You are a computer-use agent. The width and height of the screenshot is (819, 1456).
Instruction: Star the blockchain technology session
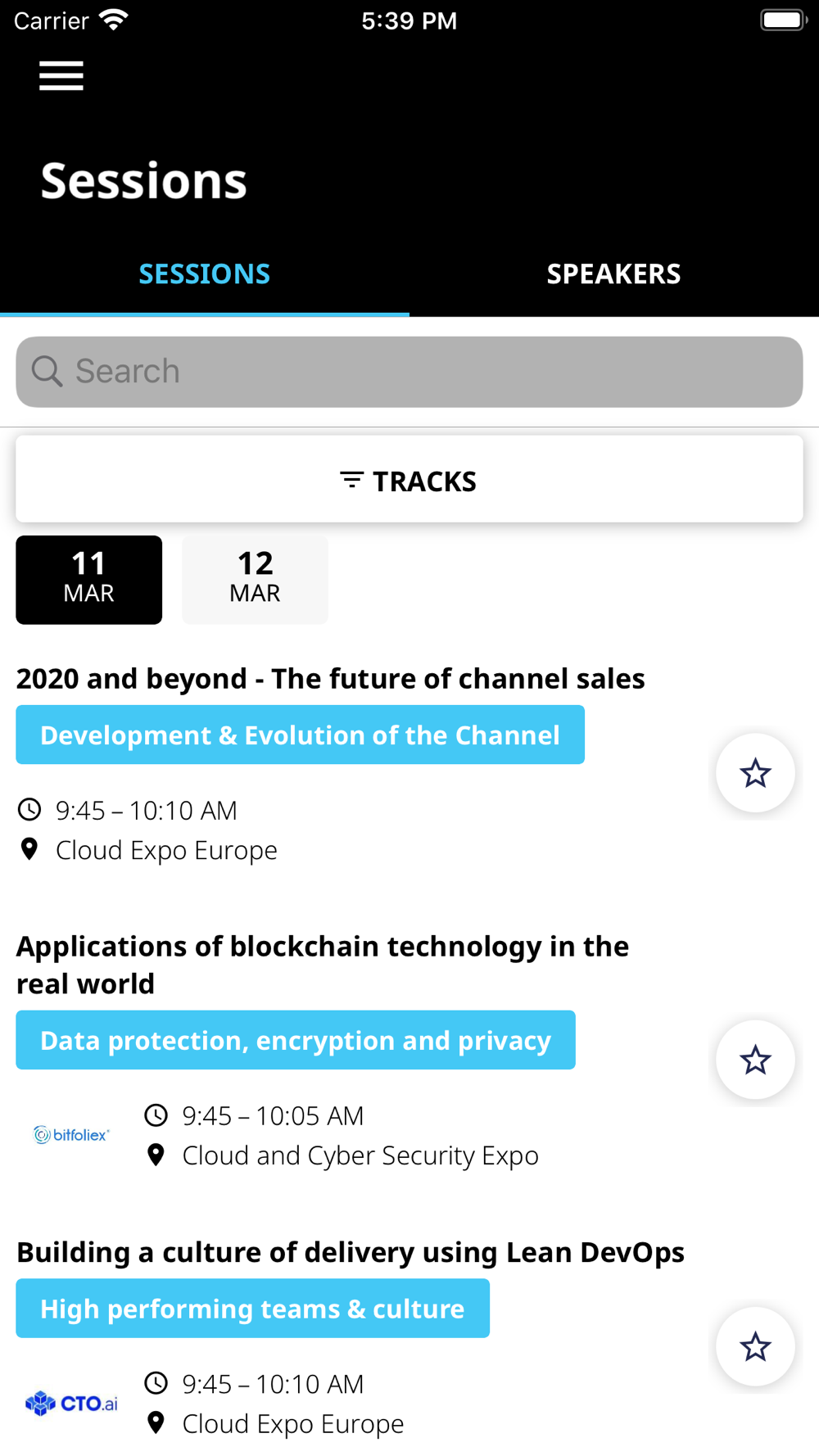pyautogui.click(x=755, y=1060)
